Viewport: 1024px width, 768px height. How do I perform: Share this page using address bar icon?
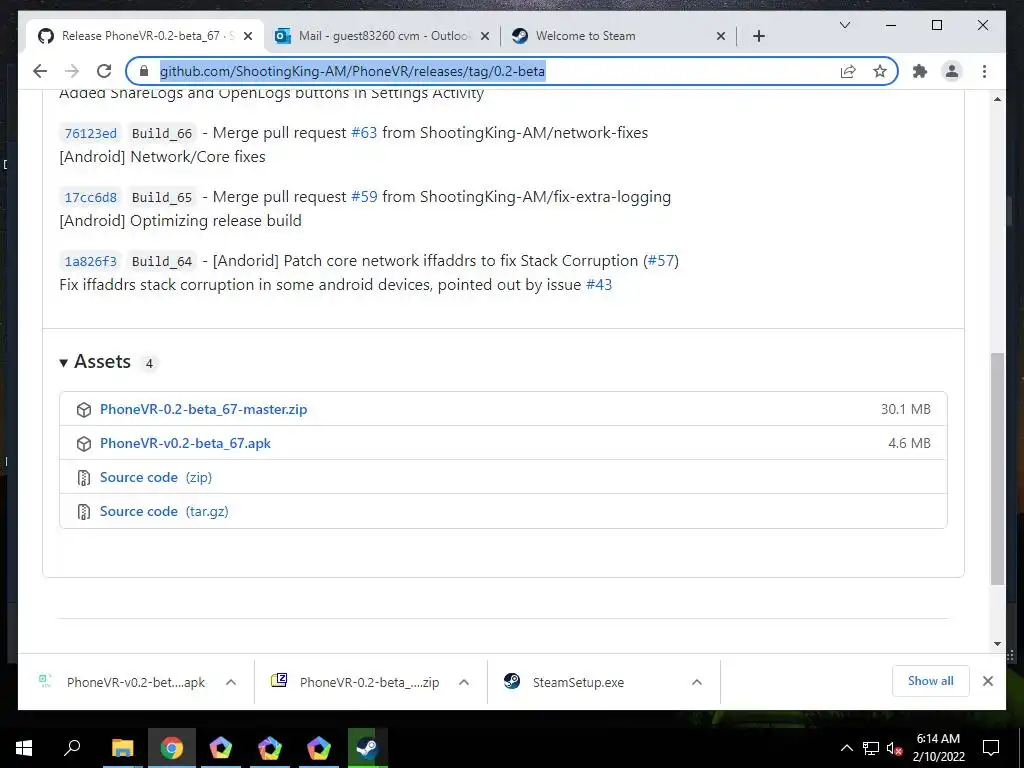tap(848, 71)
